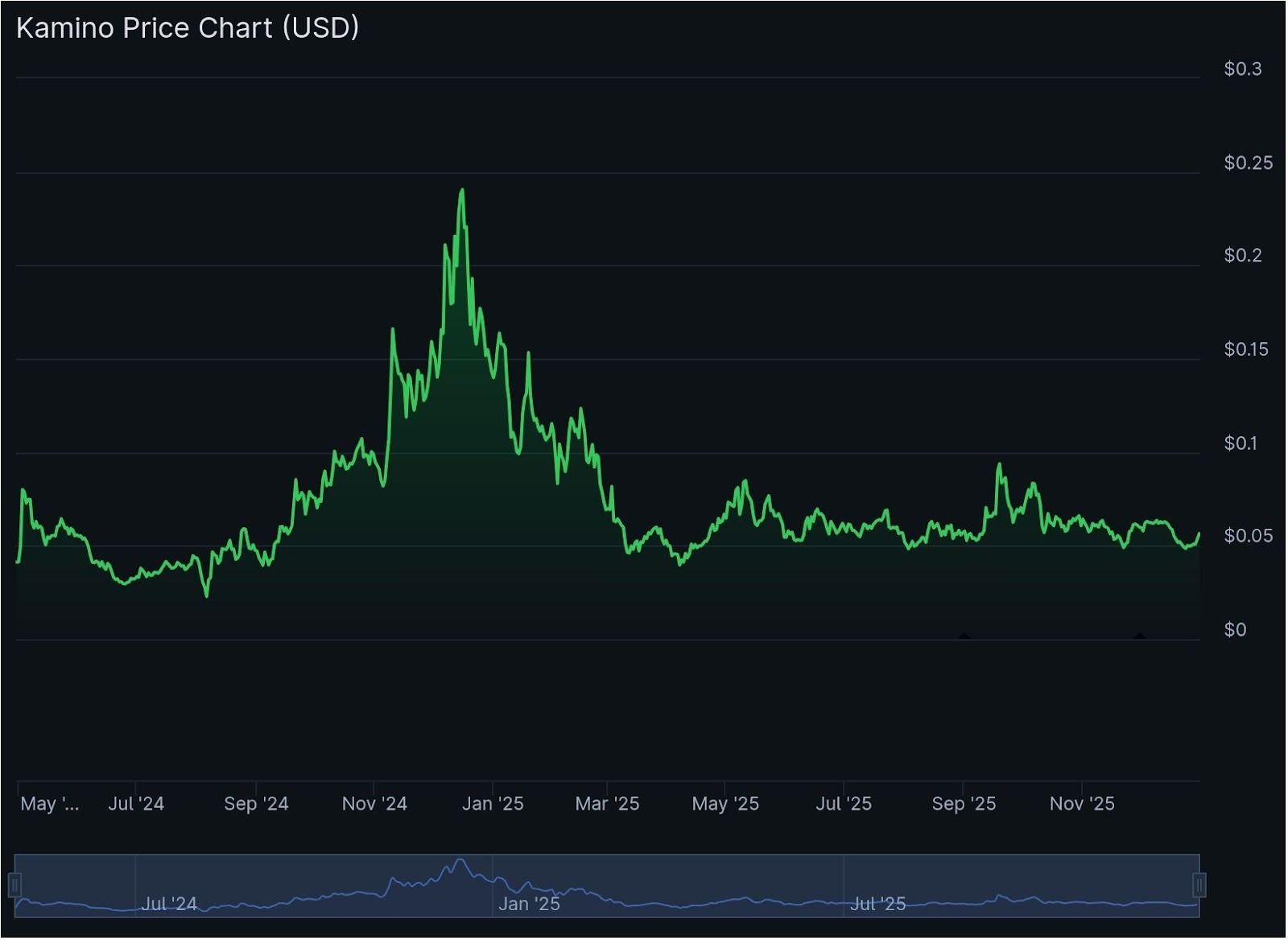Click the Jul '25 main x-axis label

(x=844, y=804)
